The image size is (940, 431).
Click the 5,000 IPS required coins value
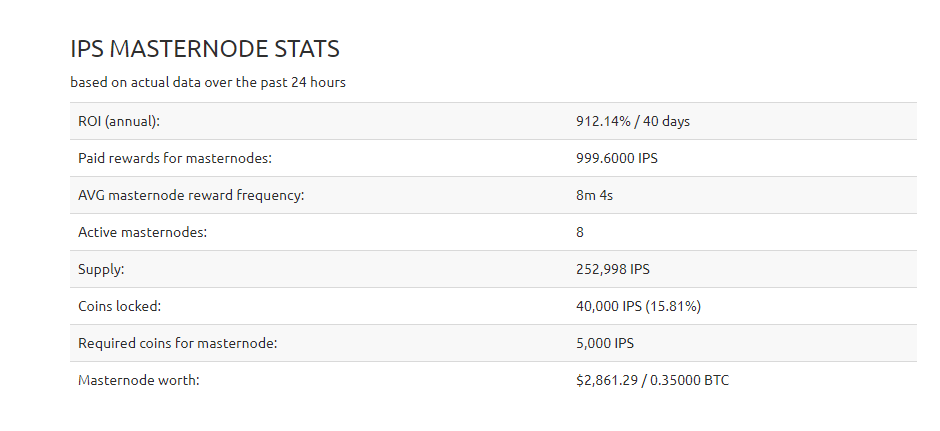(x=605, y=343)
